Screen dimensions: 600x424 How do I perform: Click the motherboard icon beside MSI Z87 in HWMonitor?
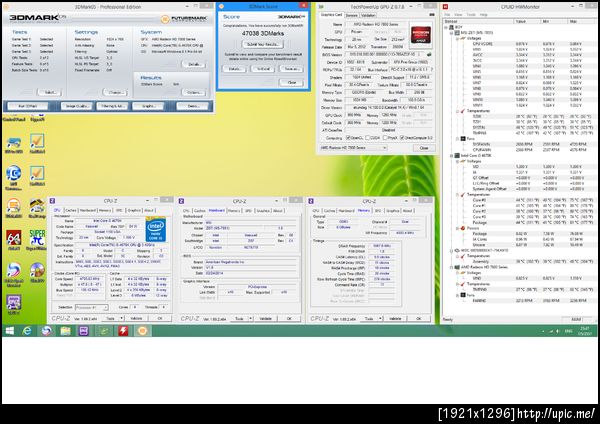click(457, 33)
